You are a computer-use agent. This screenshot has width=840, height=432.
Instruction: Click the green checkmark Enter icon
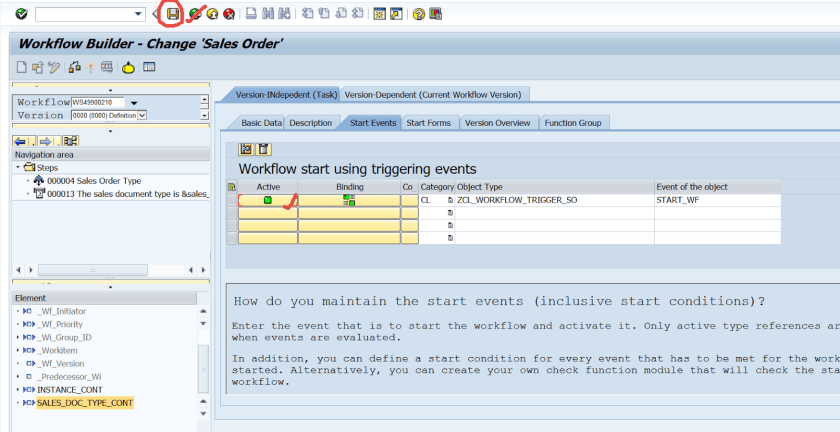tap(21, 14)
